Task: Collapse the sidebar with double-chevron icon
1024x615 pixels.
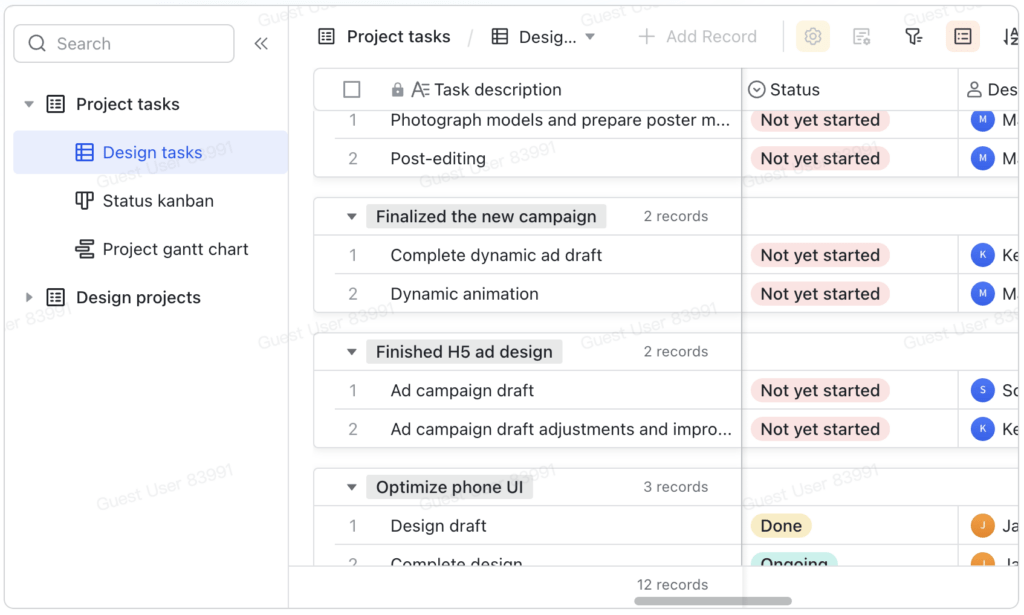Action: (261, 44)
